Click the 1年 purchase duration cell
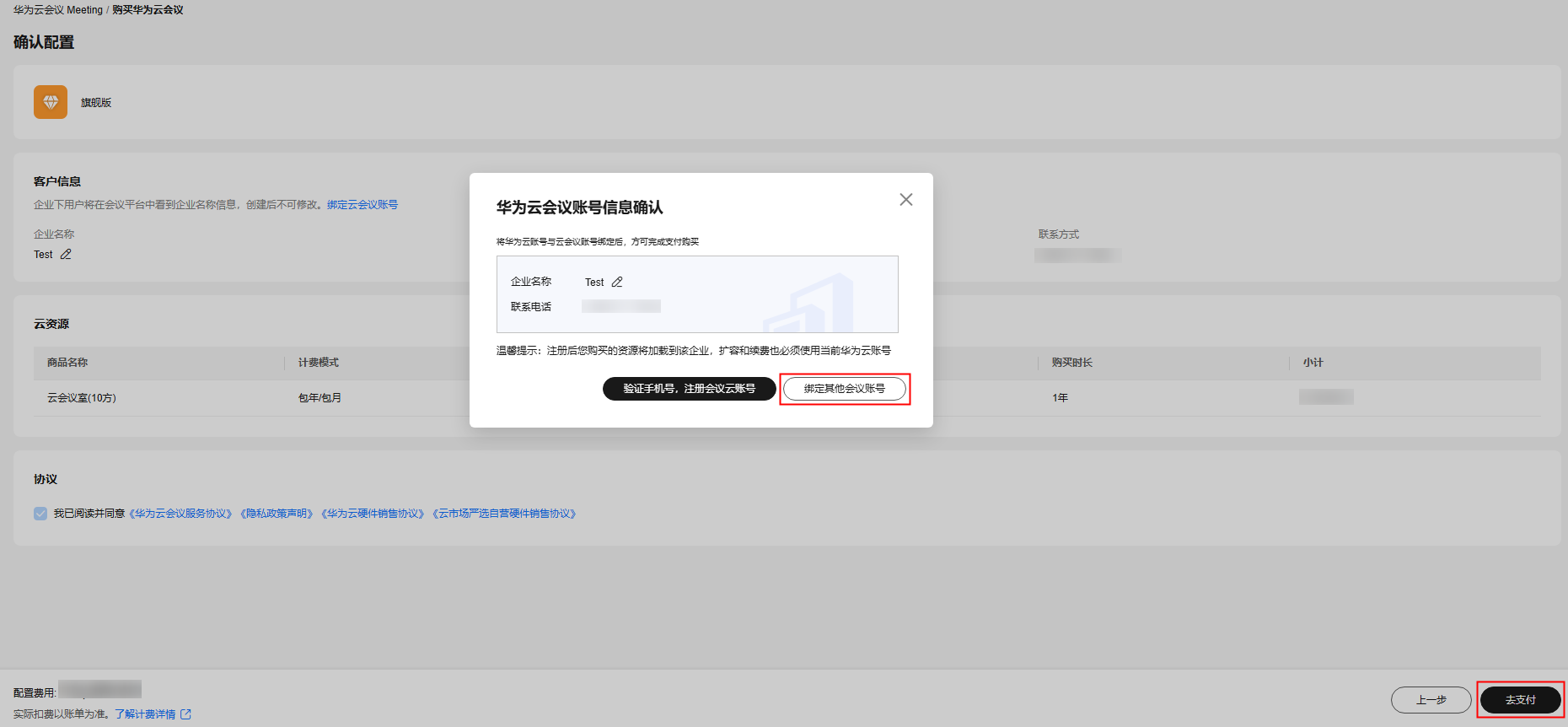1568x727 pixels. (x=1060, y=398)
